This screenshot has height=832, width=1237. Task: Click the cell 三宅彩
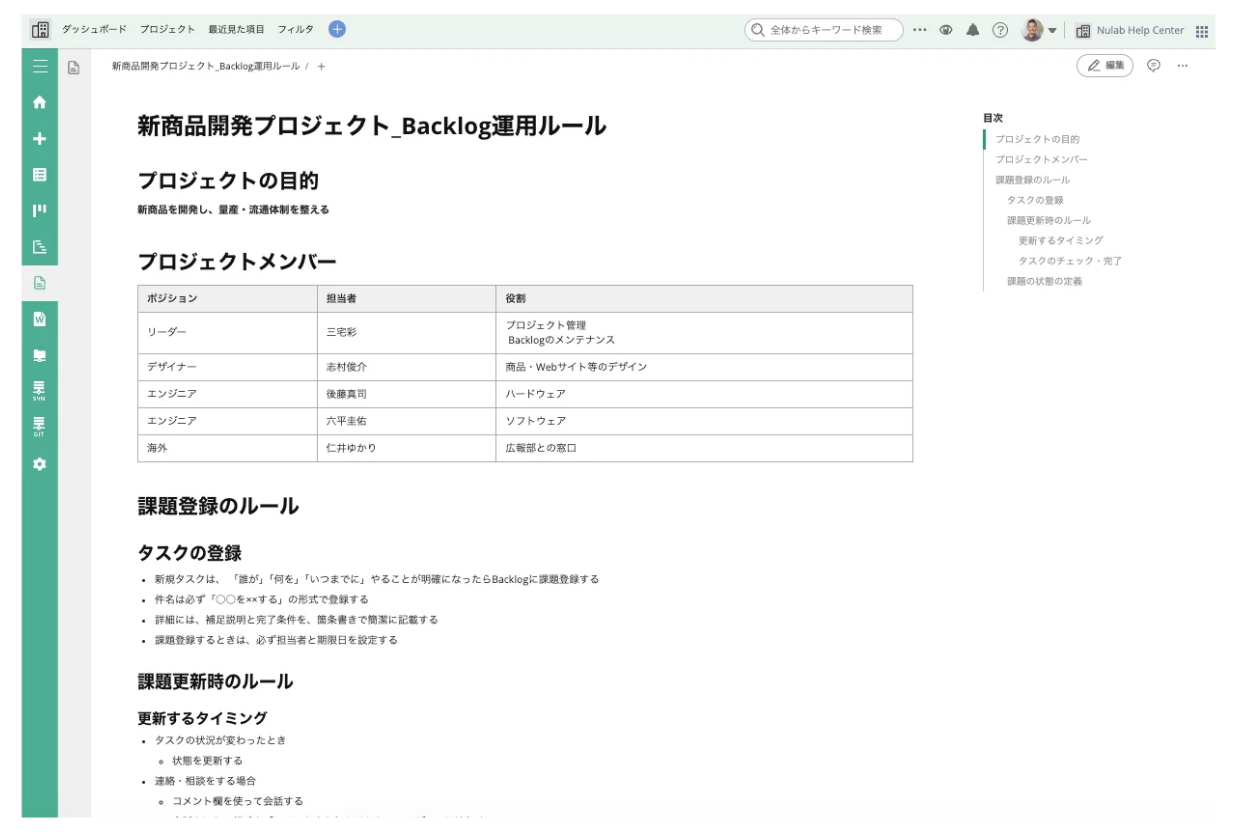[x=406, y=333]
